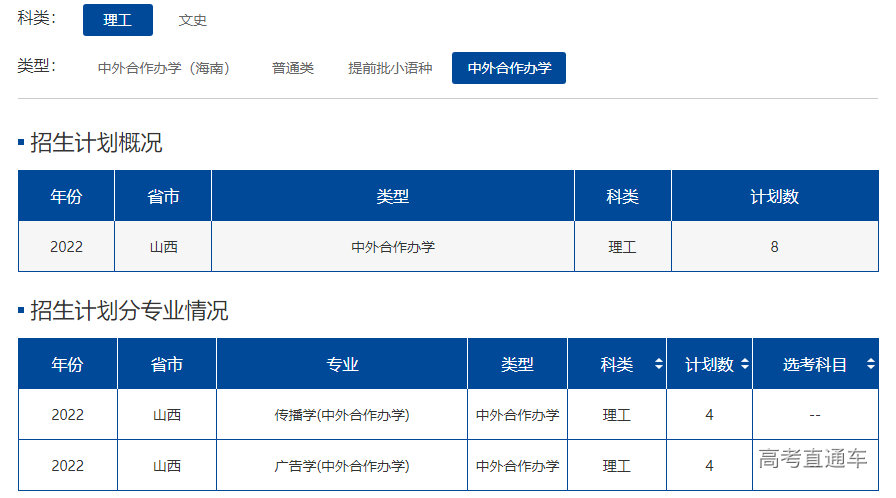Select the 广告学(中外合作办学) major cell
The image size is (896, 498).
(342, 465)
